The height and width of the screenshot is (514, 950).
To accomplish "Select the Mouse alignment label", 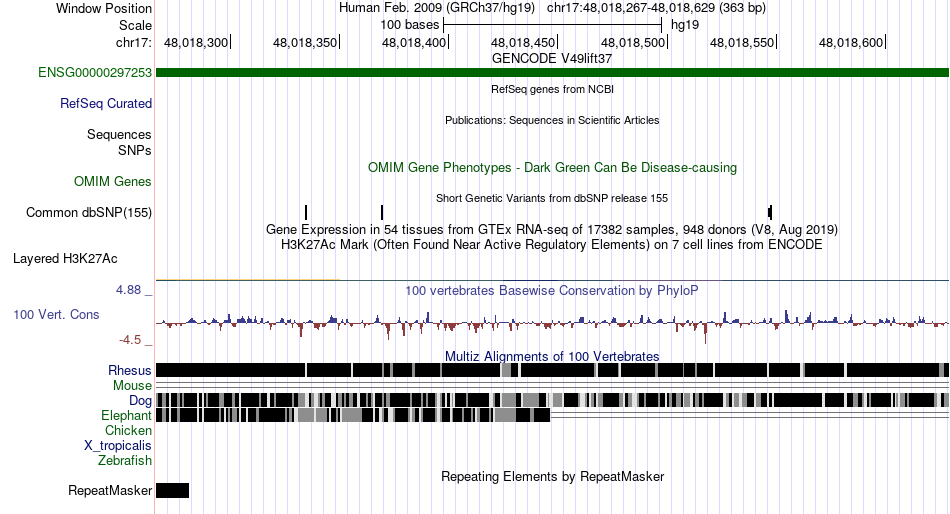I will point(132,386).
